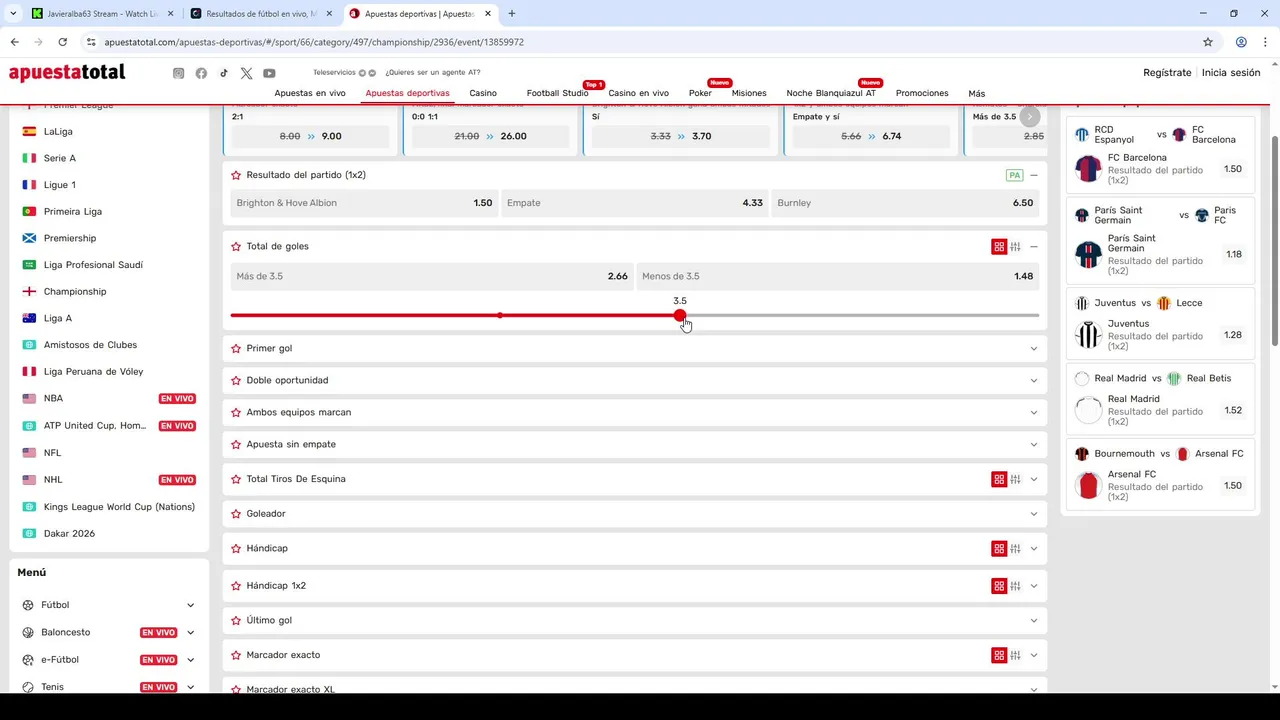1280x720 pixels.
Task: Open the Casino tab
Action: pos(483,93)
